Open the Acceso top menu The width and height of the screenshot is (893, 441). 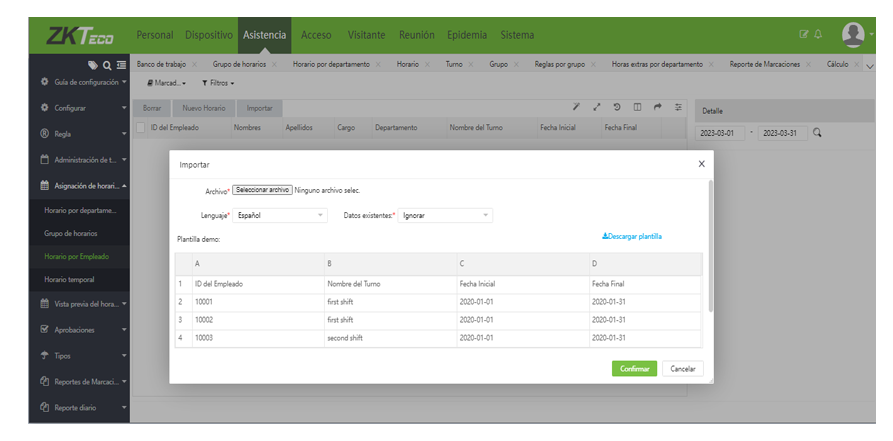coord(316,35)
